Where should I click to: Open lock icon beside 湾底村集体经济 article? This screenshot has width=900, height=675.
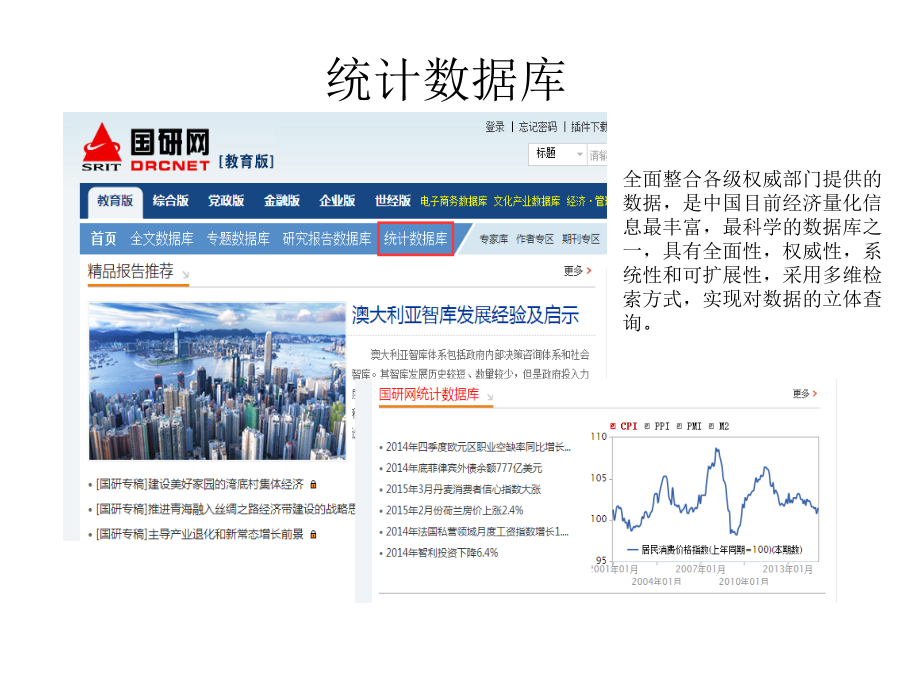(x=313, y=484)
